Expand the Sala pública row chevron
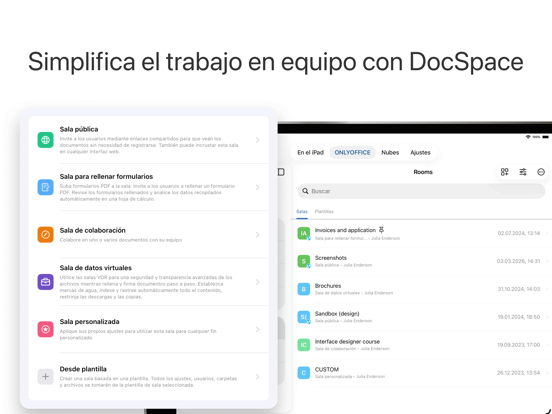The image size is (552, 414). (x=257, y=140)
